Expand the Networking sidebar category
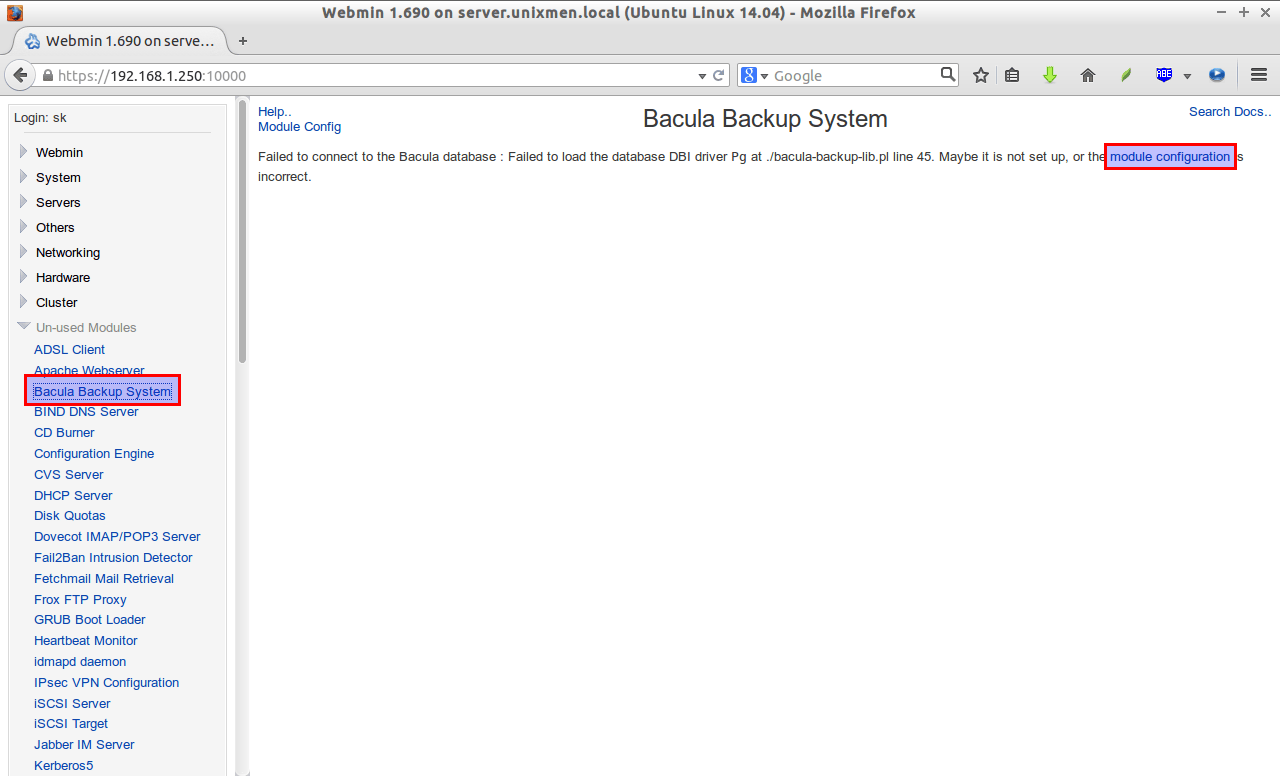Image resolution: width=1280 pixels, height=776 pixels. point(67,253)
